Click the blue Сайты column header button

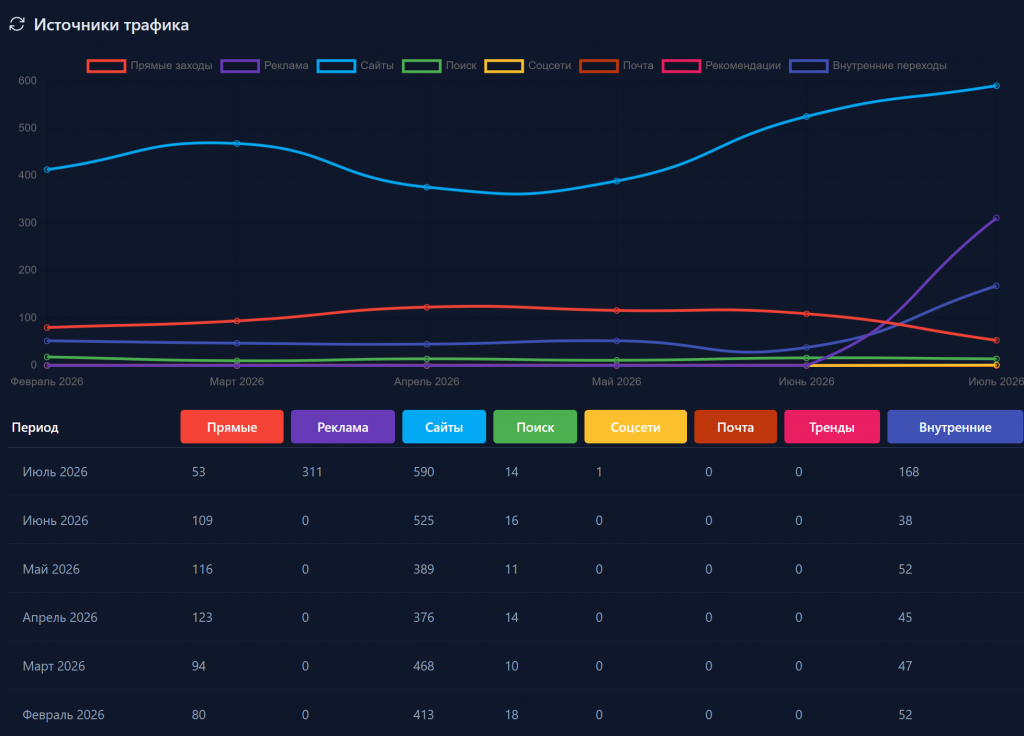tap(444, 427)
